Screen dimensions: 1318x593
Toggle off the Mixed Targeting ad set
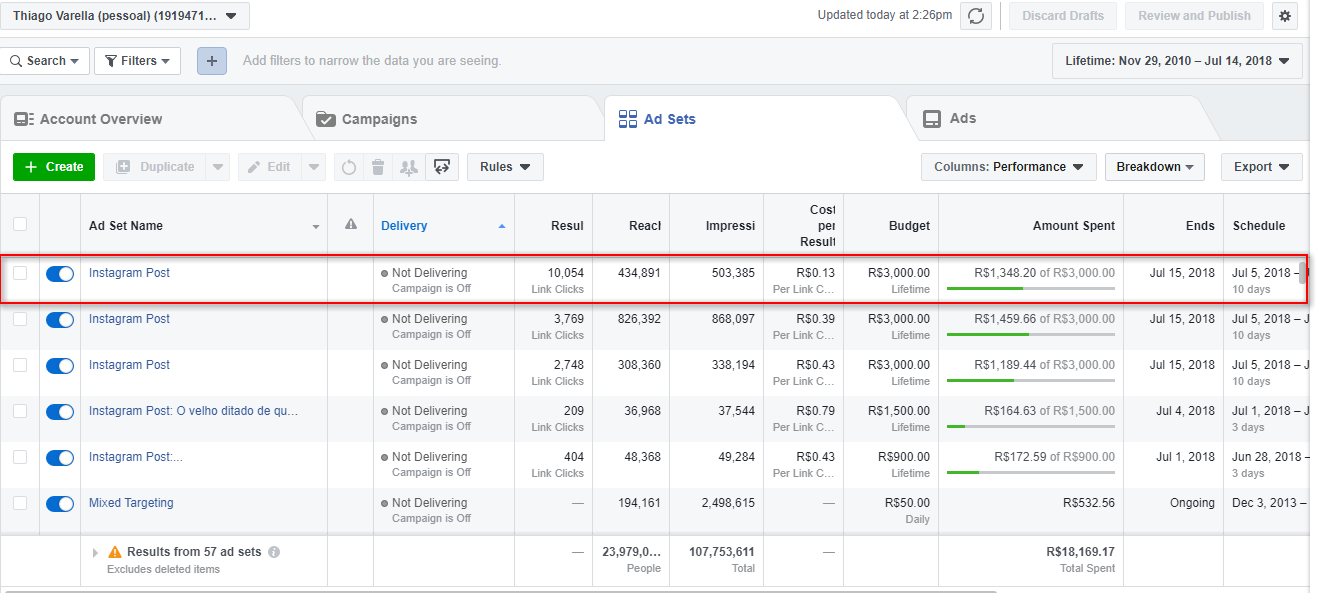(x=60, y=504)
